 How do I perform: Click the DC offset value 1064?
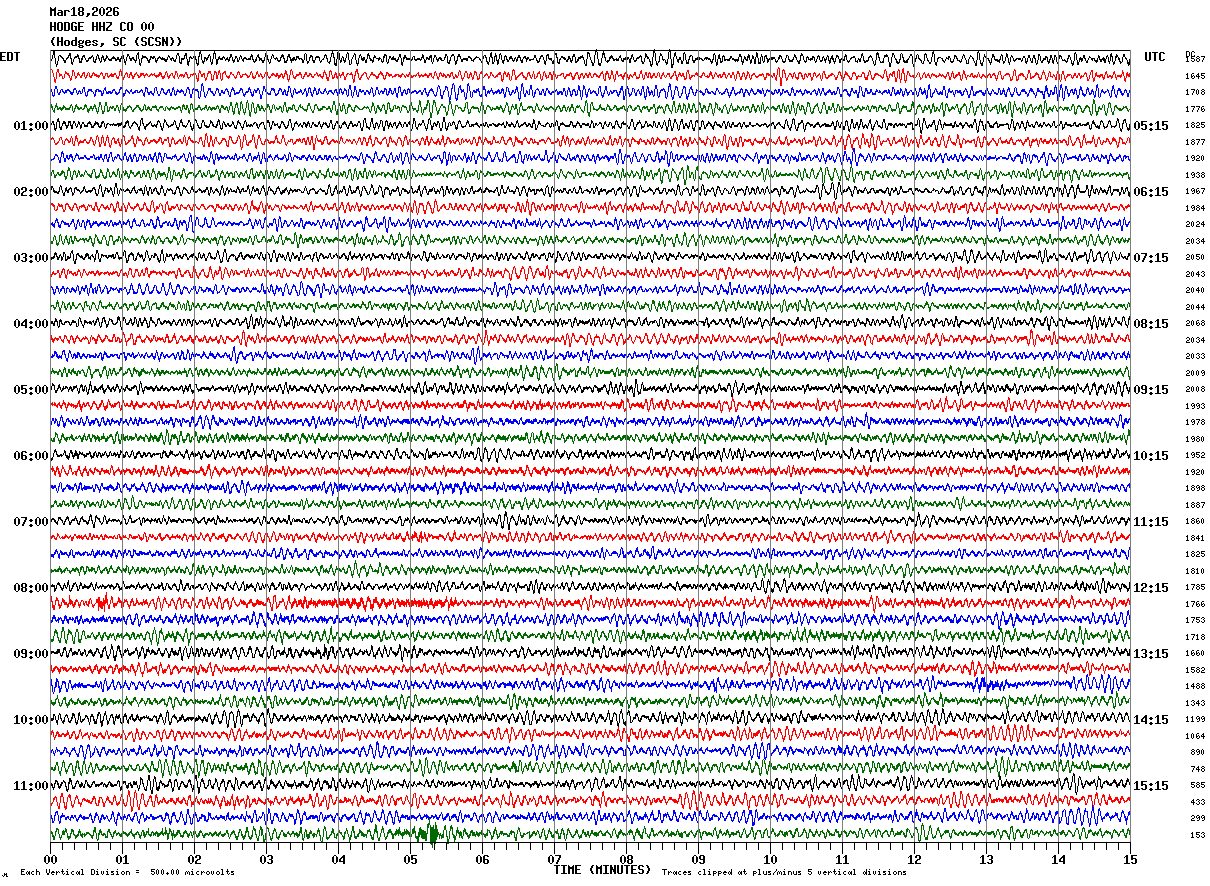[x=1195, y=736]
